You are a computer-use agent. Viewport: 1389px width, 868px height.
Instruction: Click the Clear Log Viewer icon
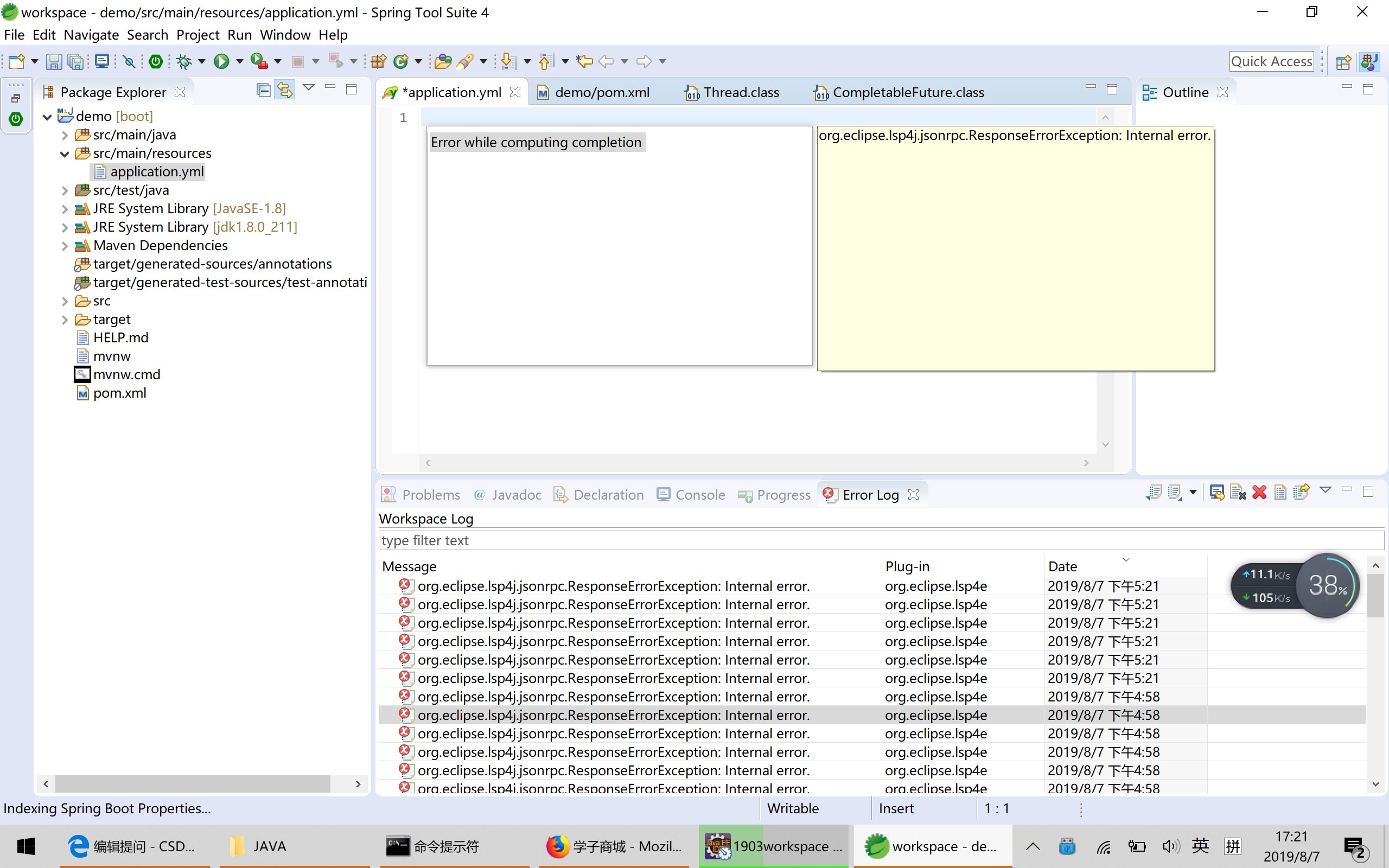pyautogui.click(x=1238, y=493)
